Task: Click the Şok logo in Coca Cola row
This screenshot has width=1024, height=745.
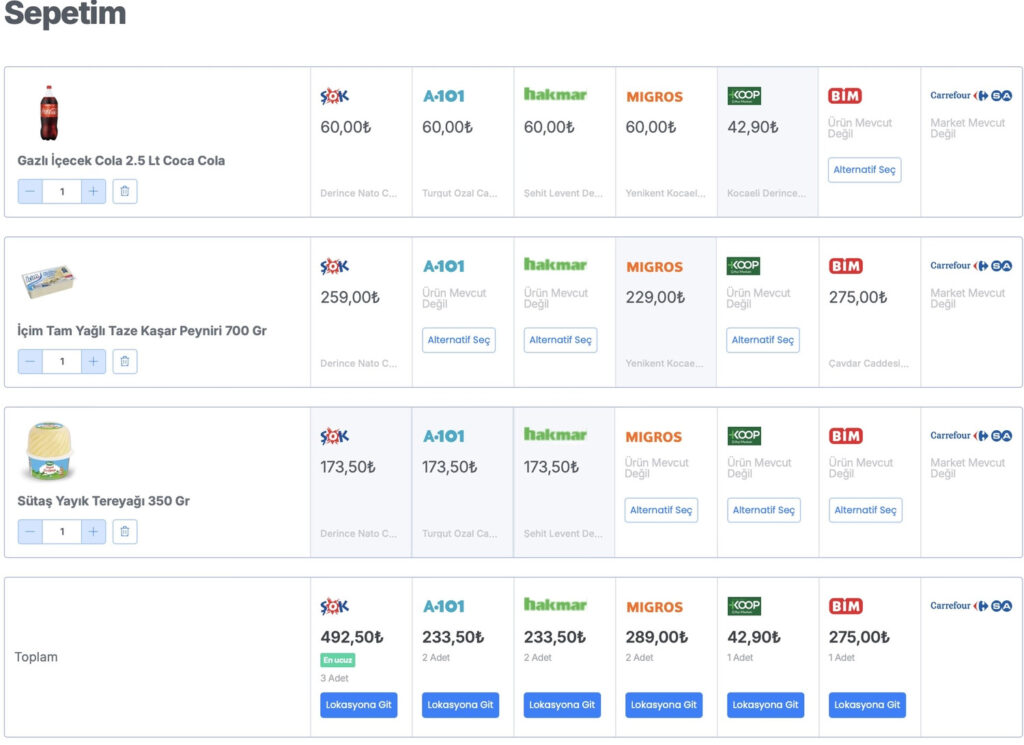Action: (x=334, y=96)
